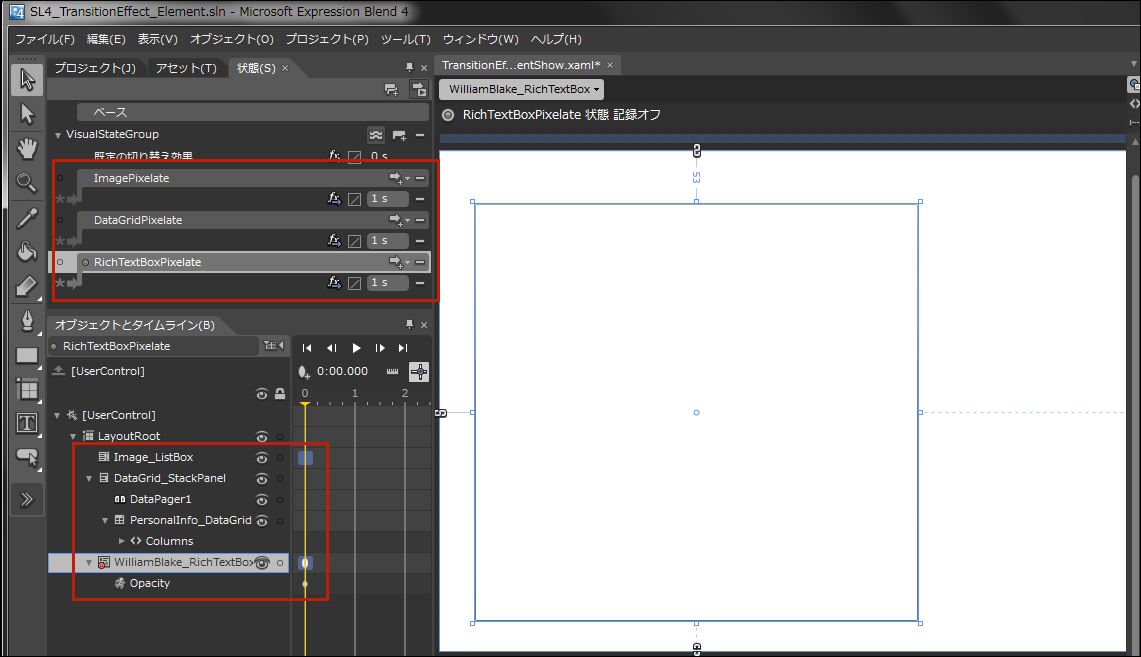Screen dimensions: 1141x657
Task: Switch to the プロジェクト(J) tab
Action: tap(95, 68)
